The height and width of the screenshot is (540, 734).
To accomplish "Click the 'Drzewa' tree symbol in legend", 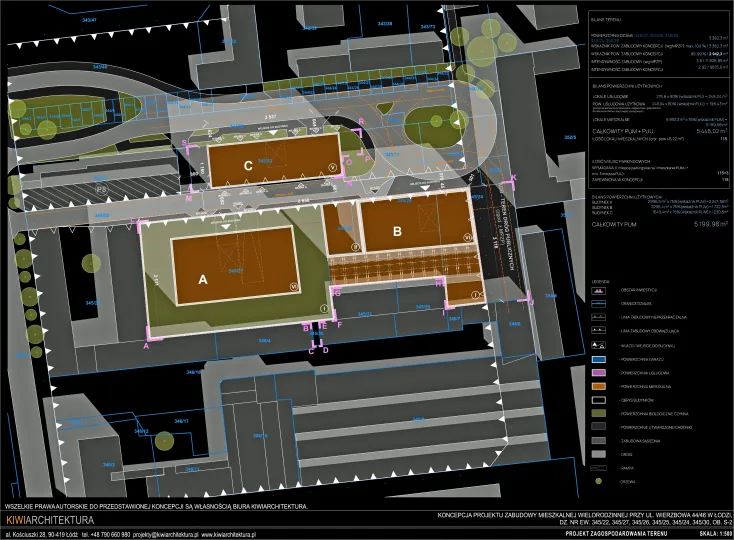I will point(599,481).
